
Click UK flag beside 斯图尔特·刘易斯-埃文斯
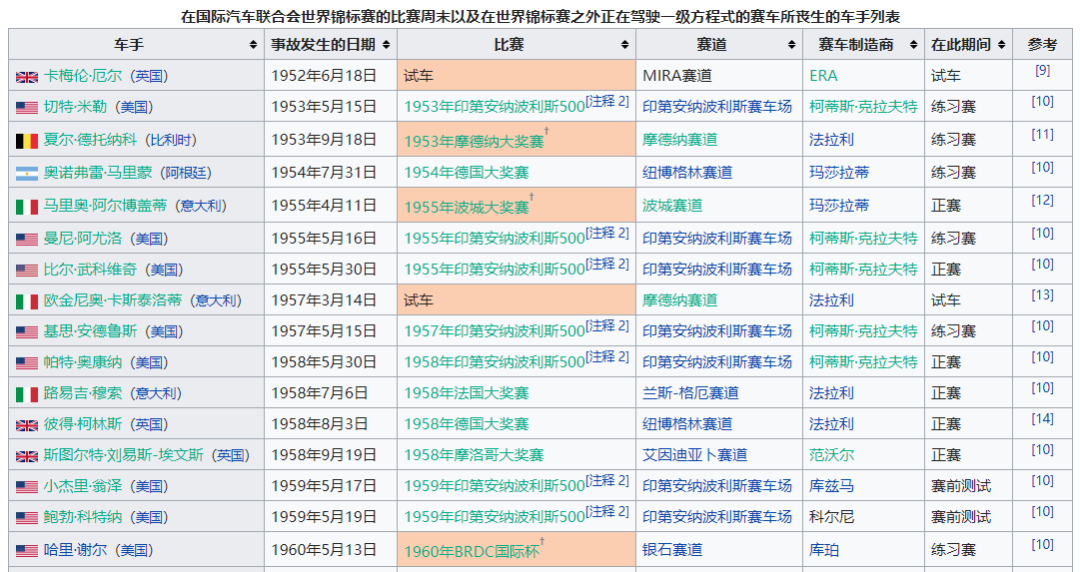tap(27, 456)
